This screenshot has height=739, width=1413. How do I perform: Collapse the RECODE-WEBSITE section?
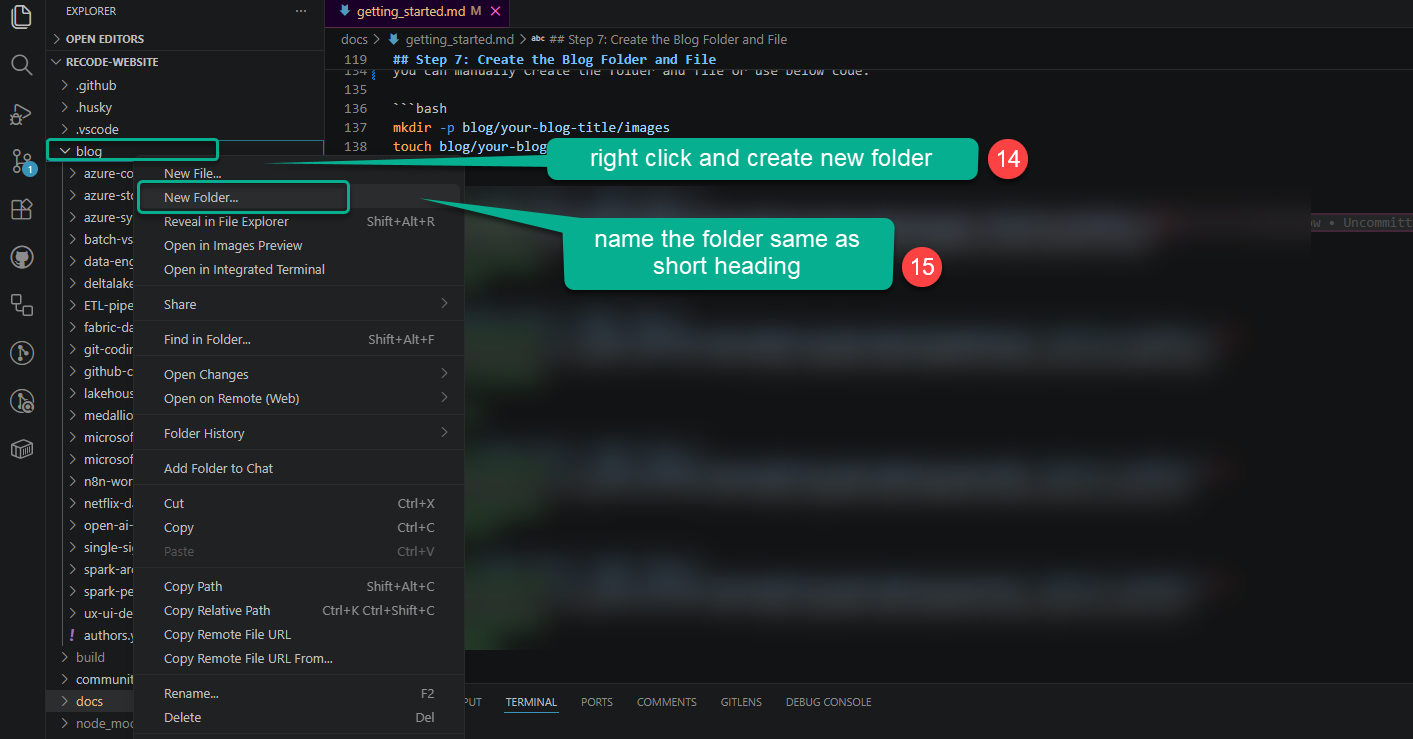click(x=57, y=62)
